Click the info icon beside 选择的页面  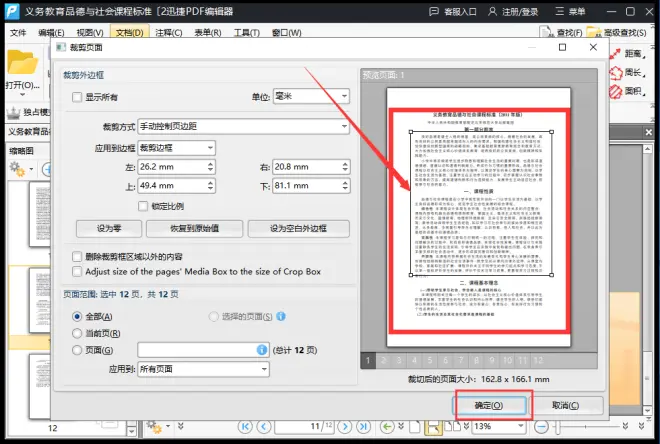(x=281, y=316)
